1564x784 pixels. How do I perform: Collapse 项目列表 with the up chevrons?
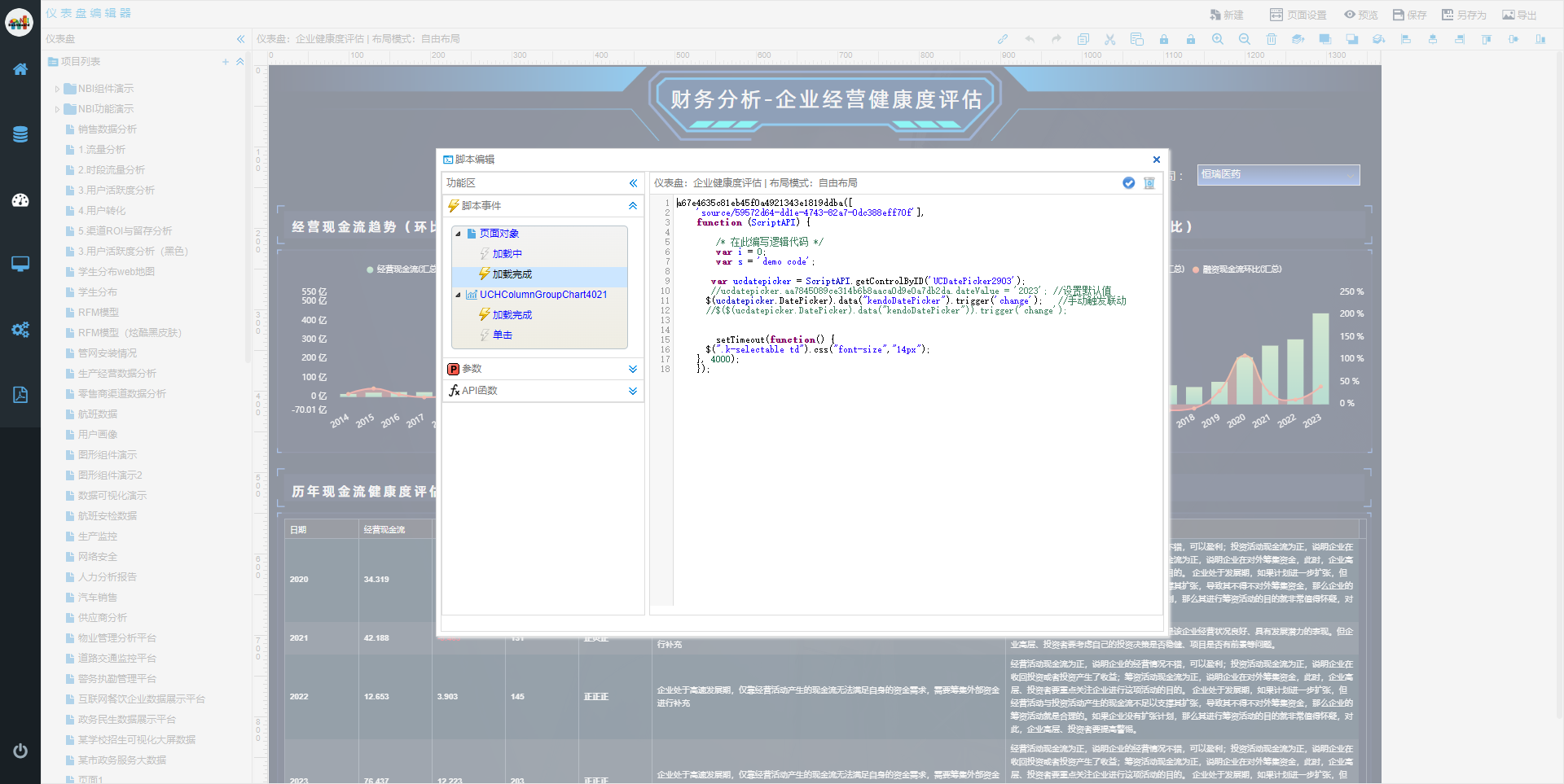tap(240, 62)
